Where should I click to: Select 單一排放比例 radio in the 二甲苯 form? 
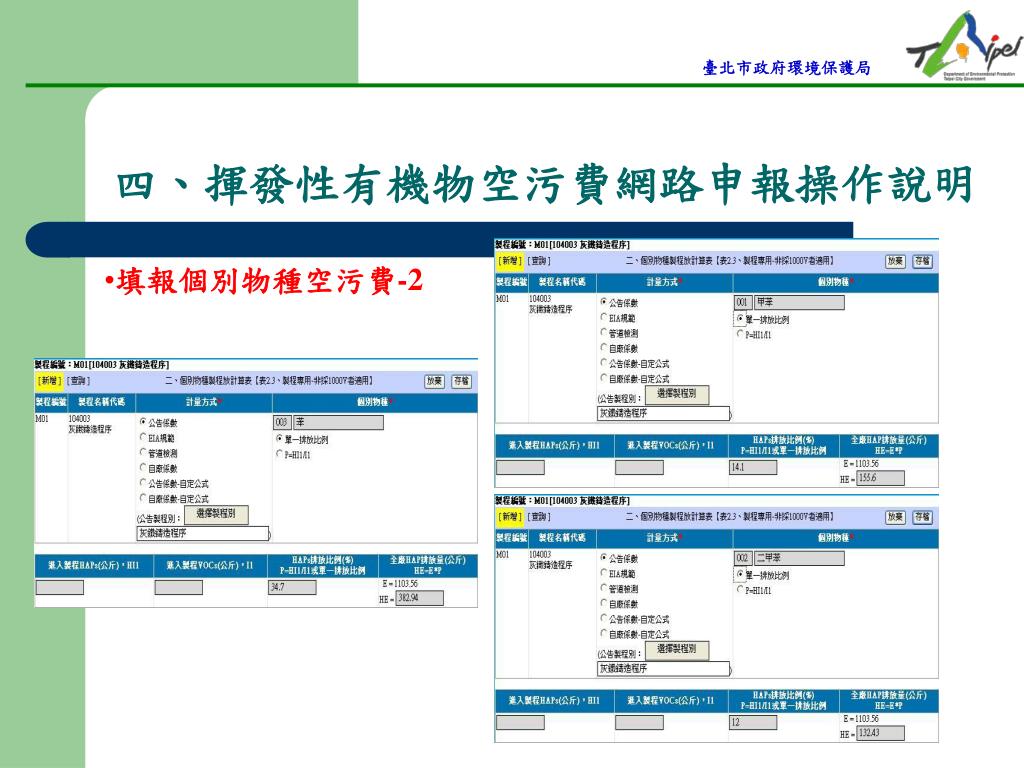740,575
